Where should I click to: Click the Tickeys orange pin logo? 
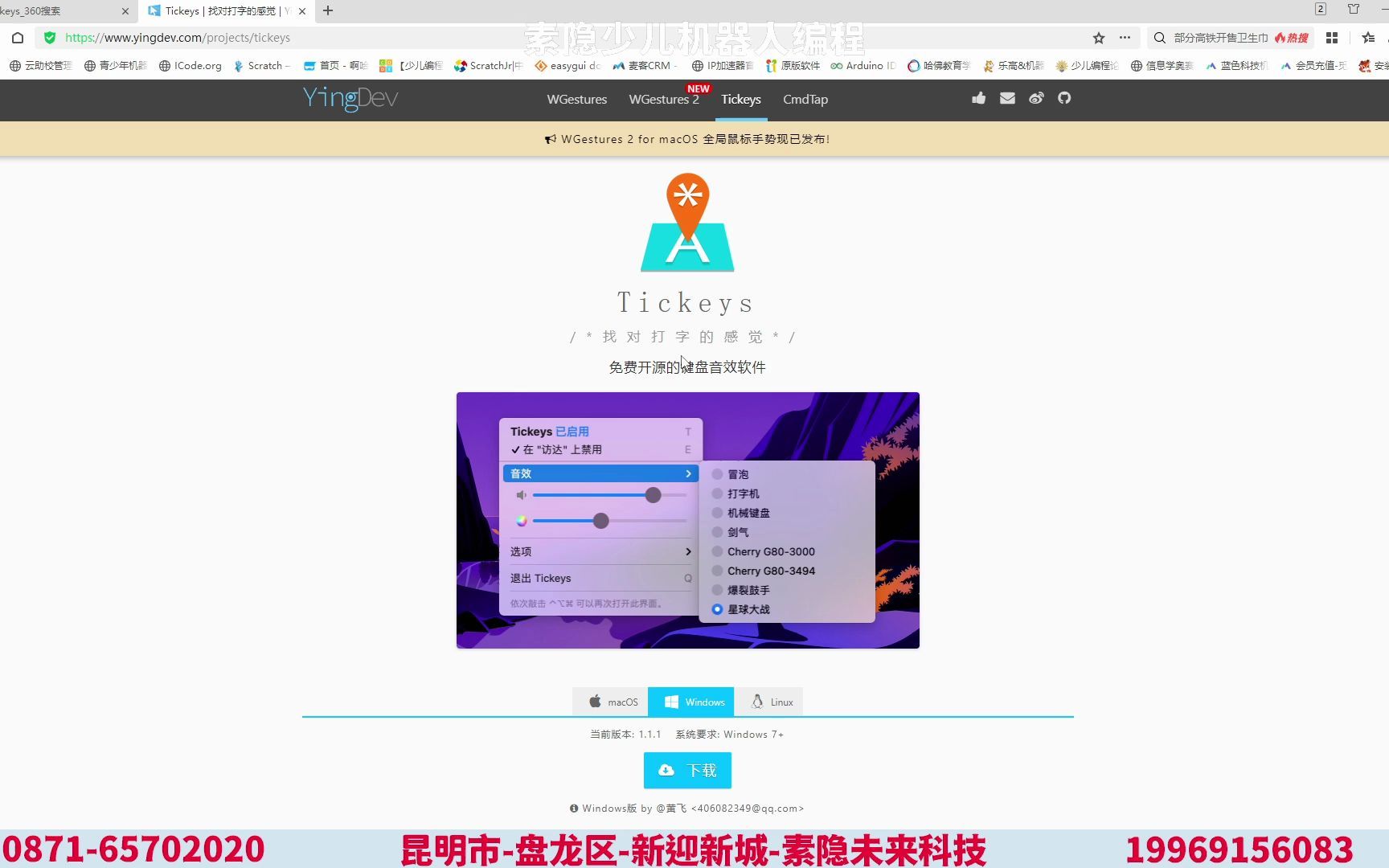(x=687, y=223)
